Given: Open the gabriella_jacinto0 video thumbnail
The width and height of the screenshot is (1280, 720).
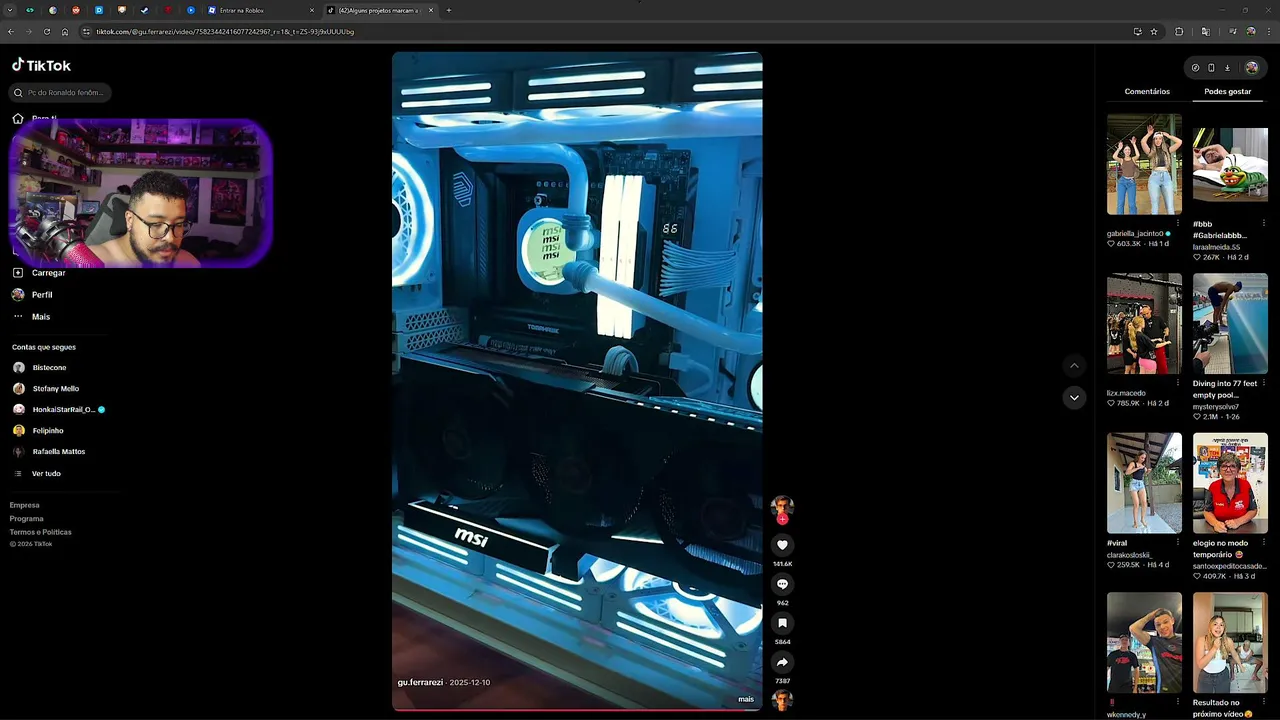Looking at the screenshot, I should pyautogui.click(x=1144, y=164).
